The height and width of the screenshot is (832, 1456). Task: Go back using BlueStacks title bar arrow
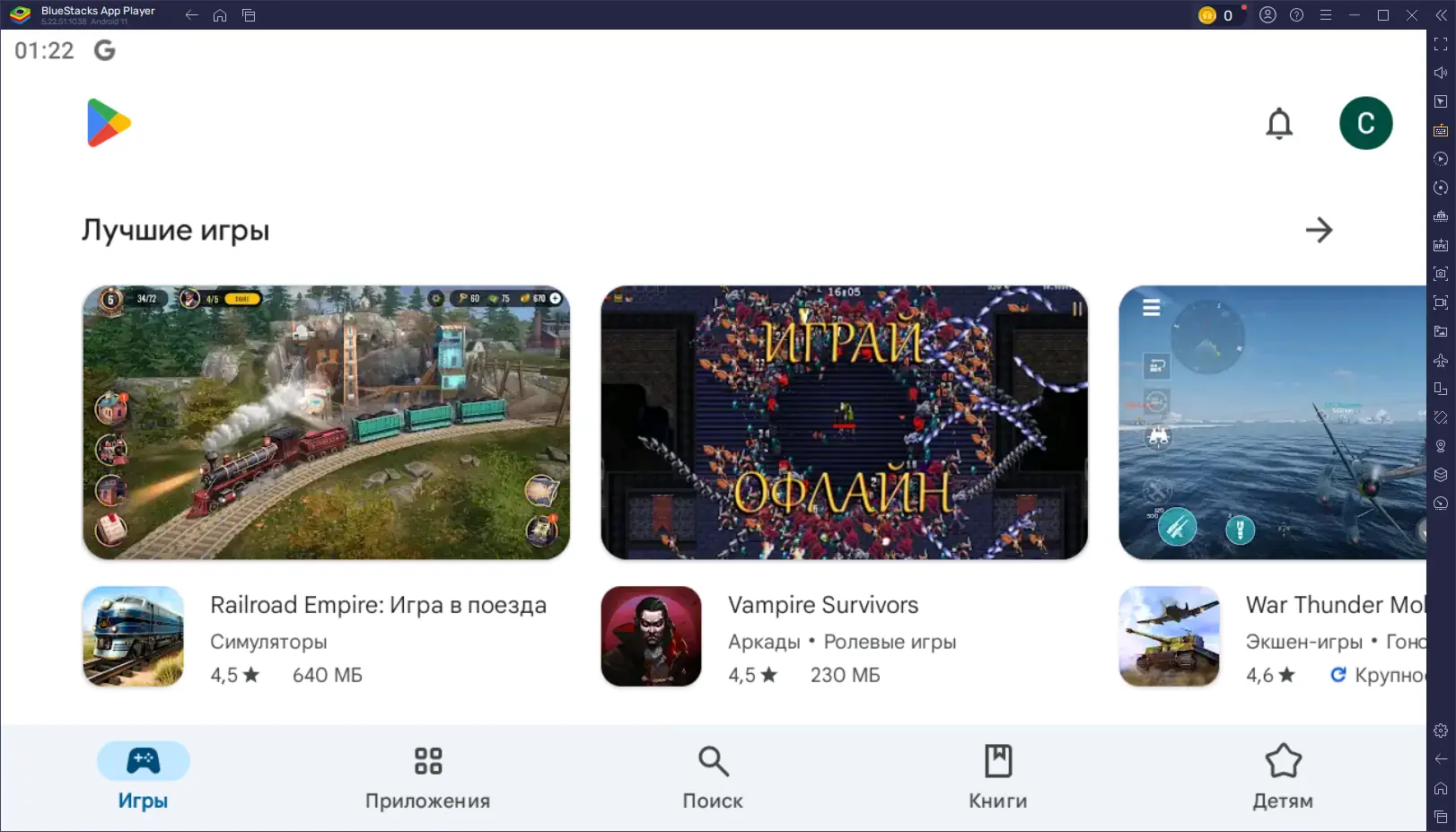[x=191, y=15]
